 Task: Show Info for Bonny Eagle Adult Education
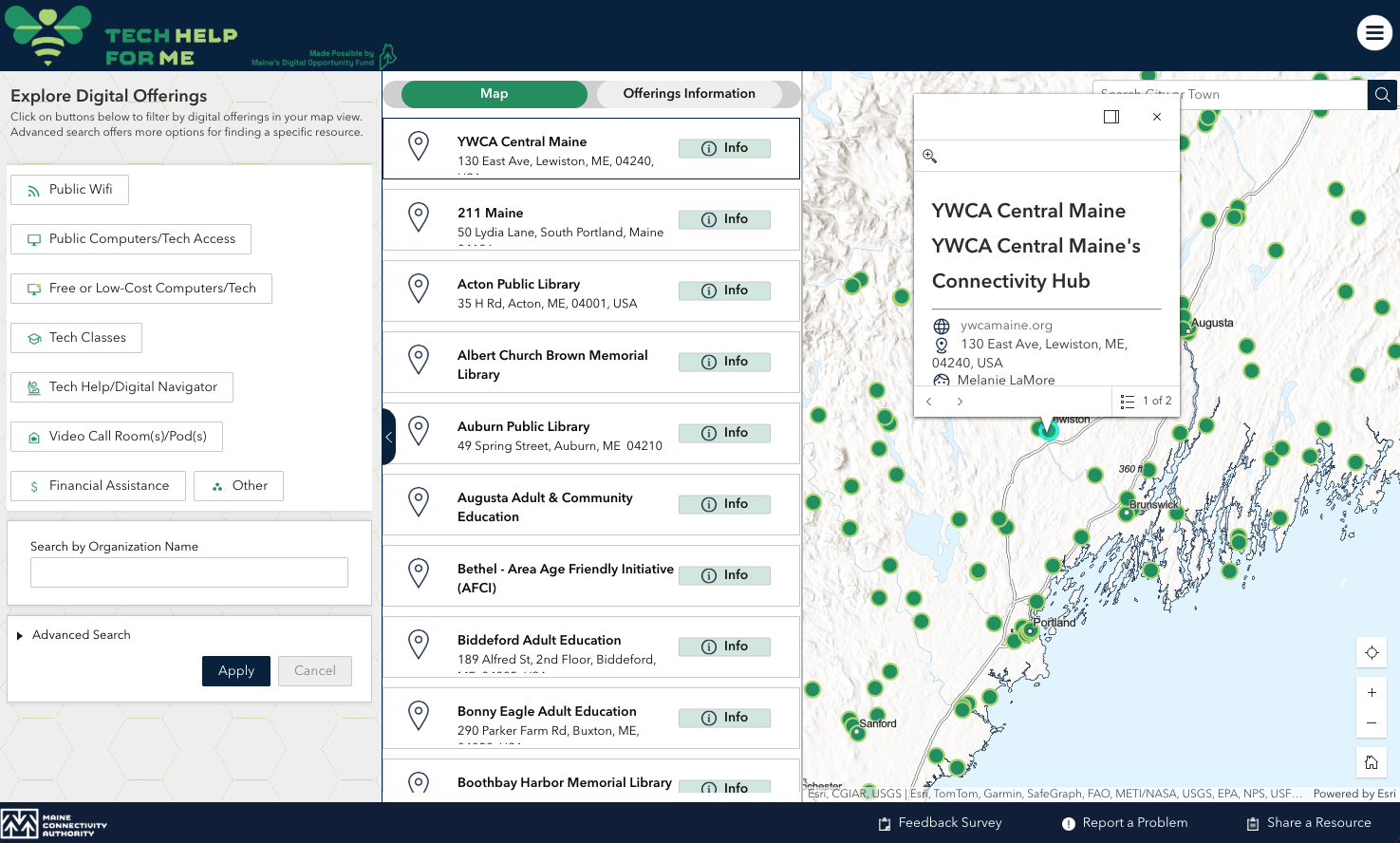coord(724,718)
